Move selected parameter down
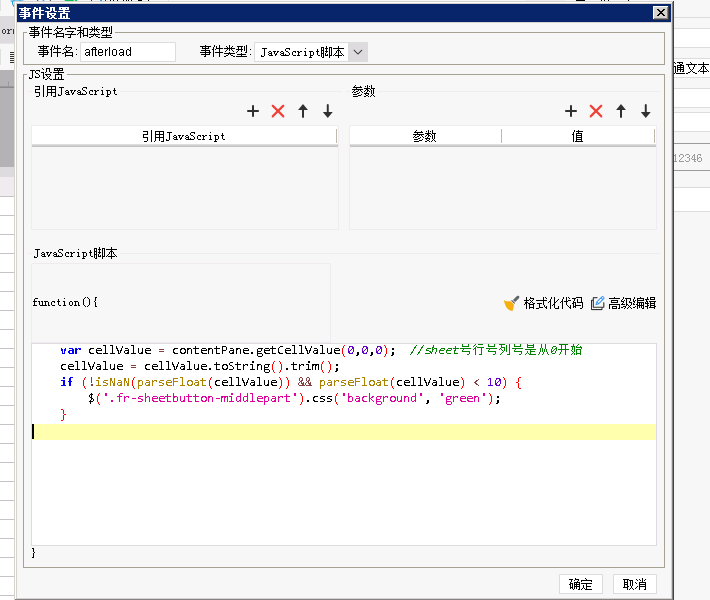This screenshot has width=710, height=600. click(646, 111)
